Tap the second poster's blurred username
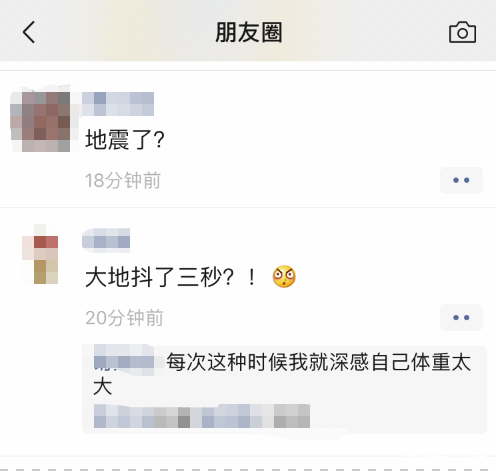 pos(106,238)
